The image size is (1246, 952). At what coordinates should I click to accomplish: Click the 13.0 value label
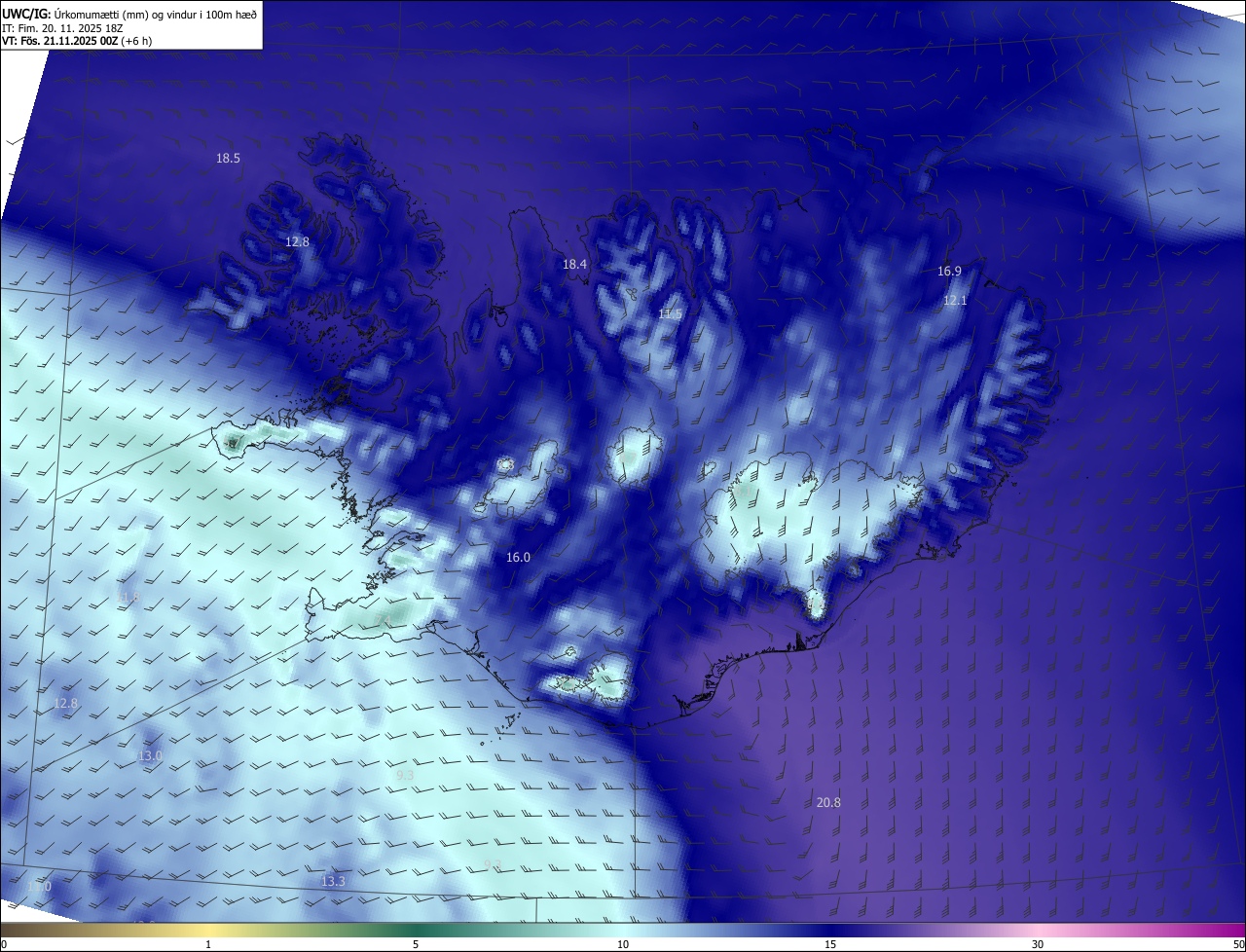point(150,755)
